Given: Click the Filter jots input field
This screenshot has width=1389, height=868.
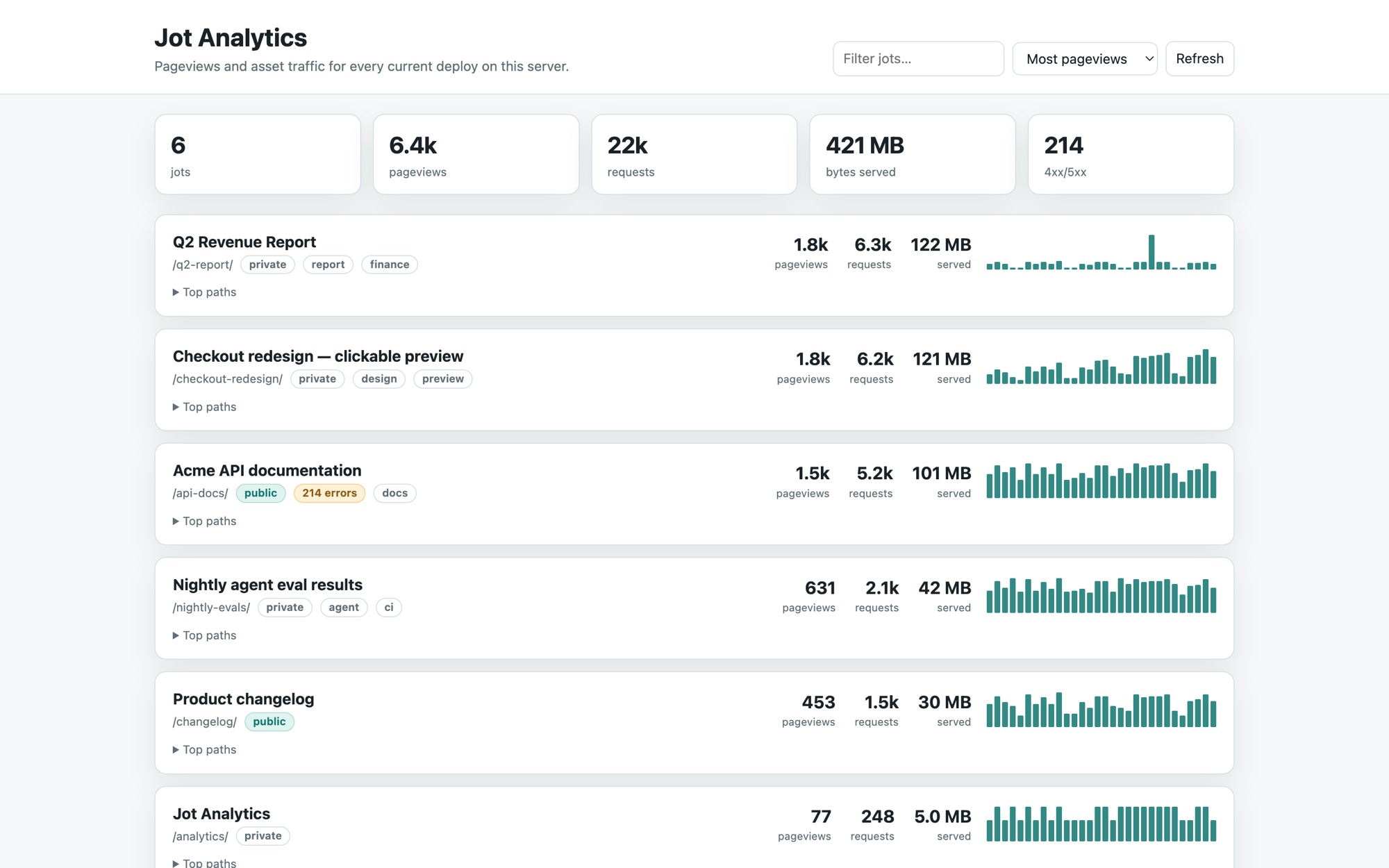Looking at the screenshot, I should click(918, 59).
